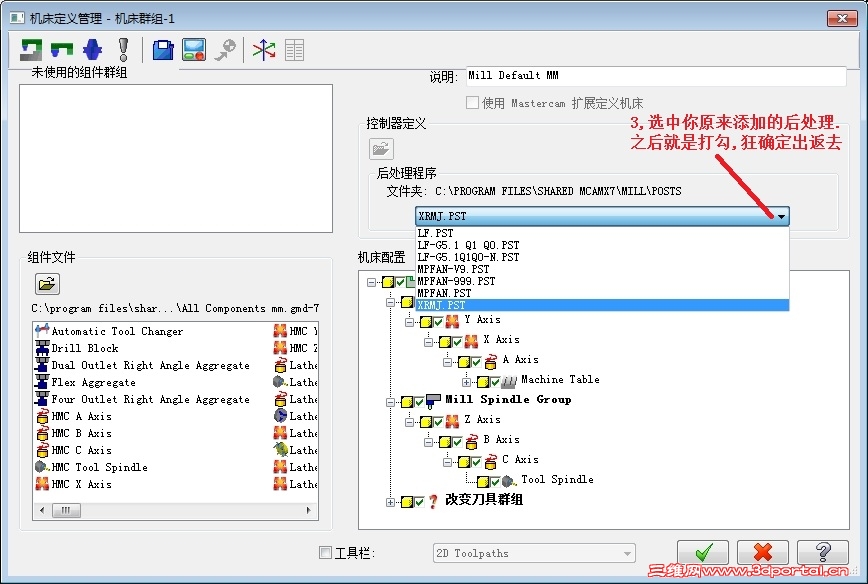Select HMC B Axis in component list
The height and width of the screenshot is (584, 868).
tap(81, 433)
